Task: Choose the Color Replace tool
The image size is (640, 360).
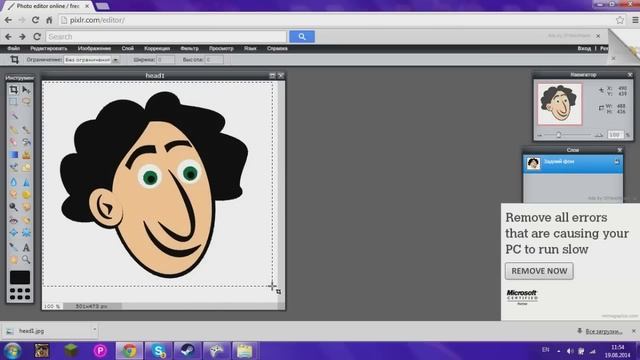Action: [13, 167]
